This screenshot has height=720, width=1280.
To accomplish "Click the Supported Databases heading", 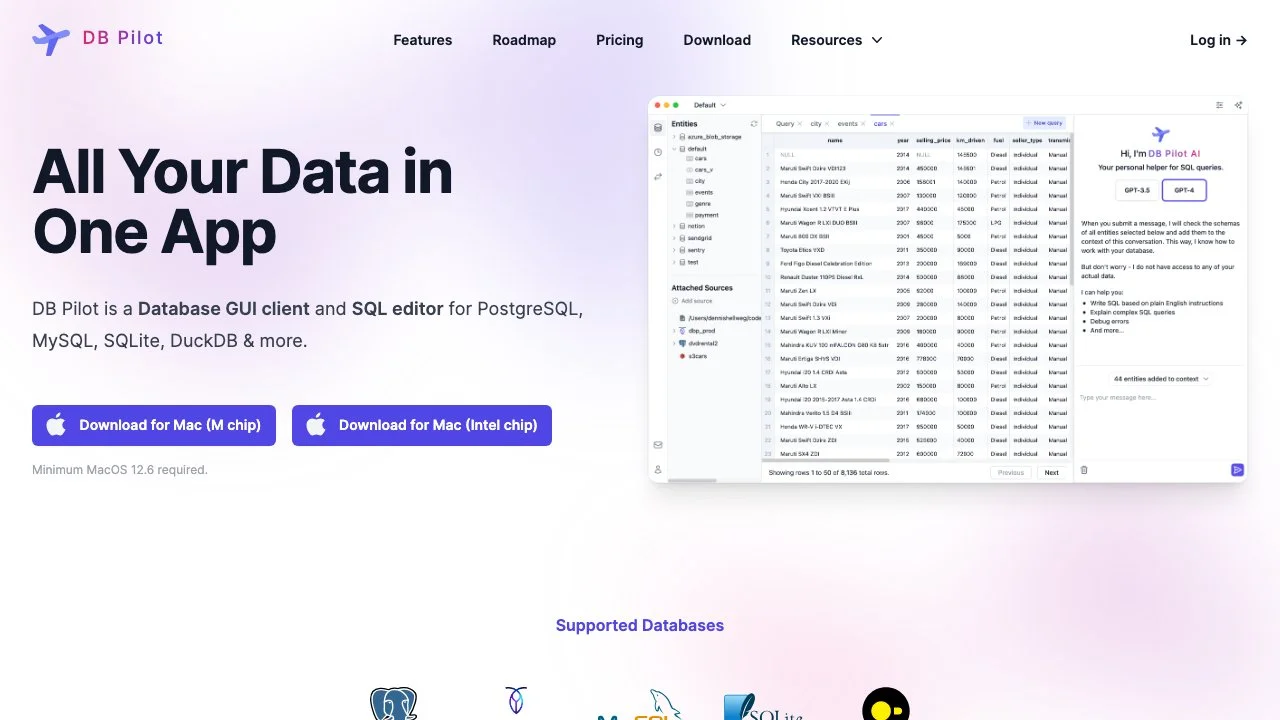I will pos(640,625).
